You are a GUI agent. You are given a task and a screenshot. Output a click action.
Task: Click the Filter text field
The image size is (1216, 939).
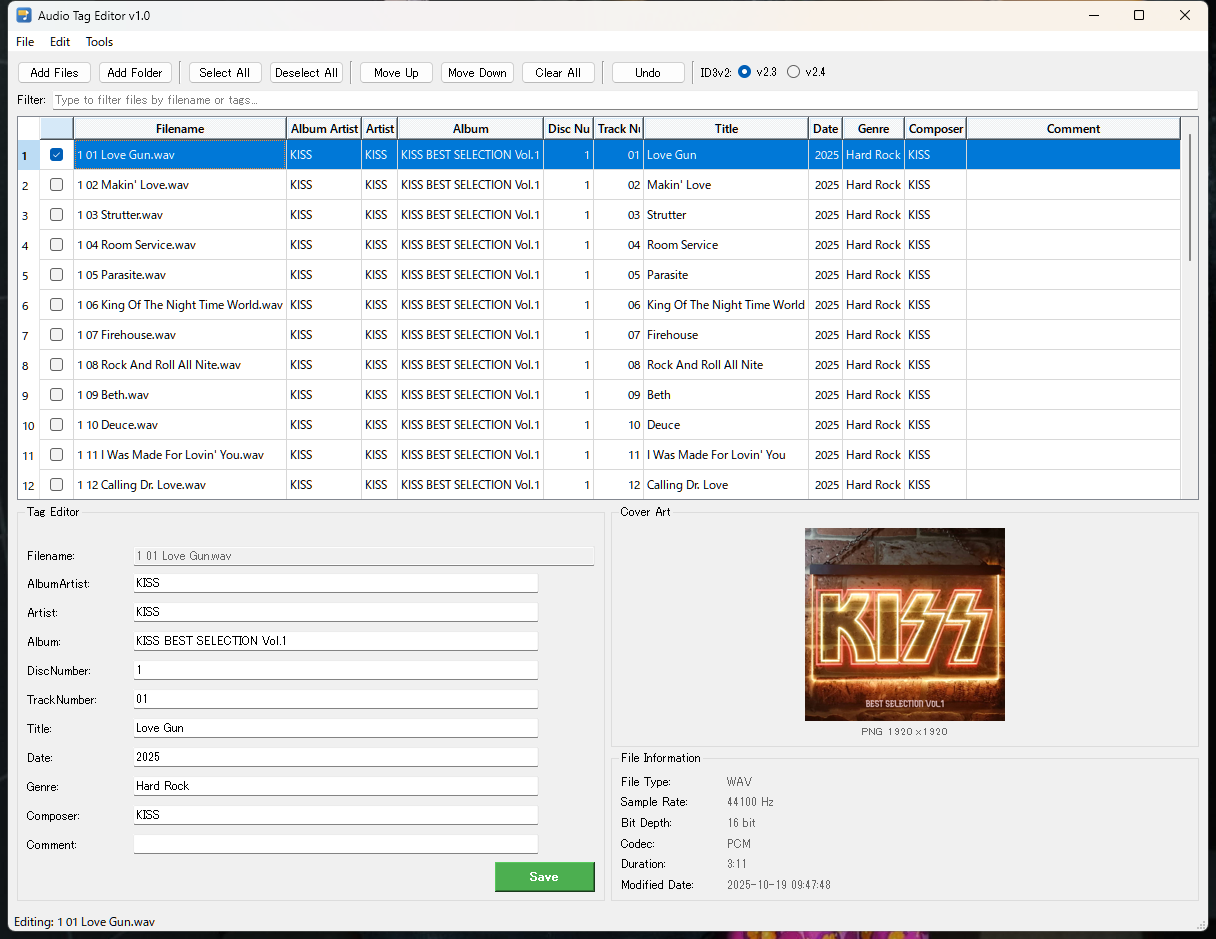[x=623, y=100]
